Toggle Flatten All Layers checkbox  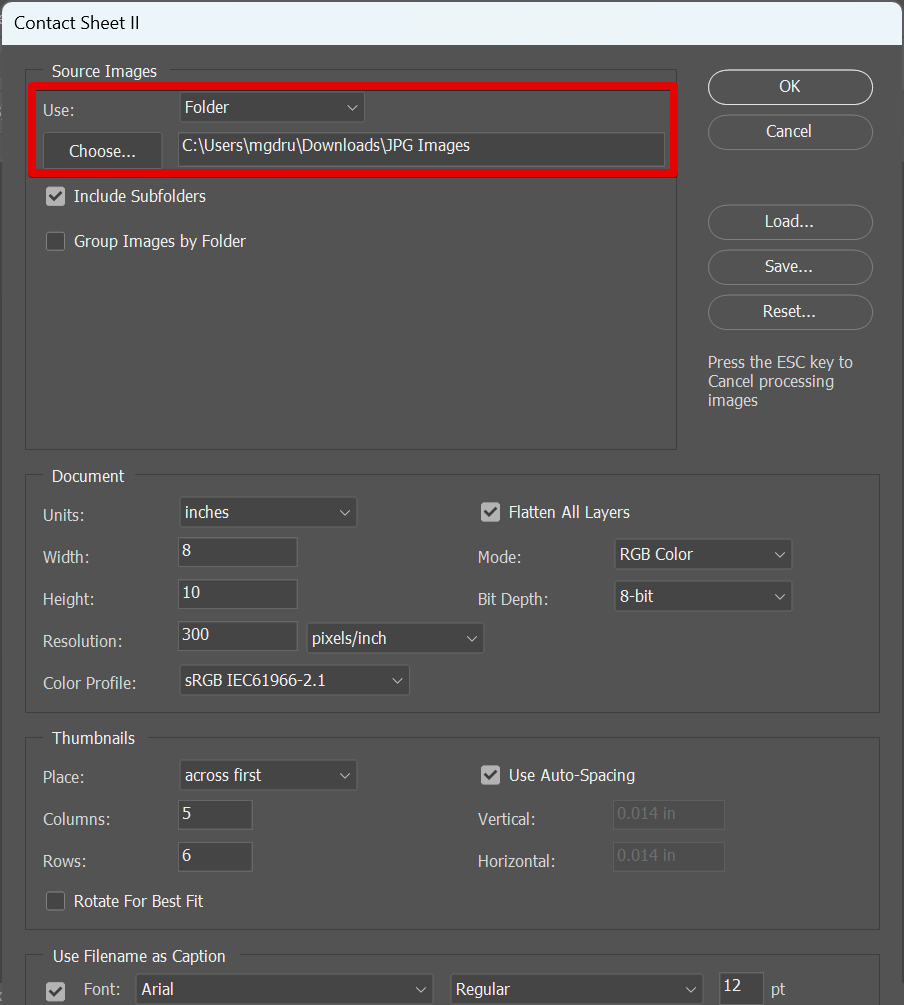tap(490, 513)
